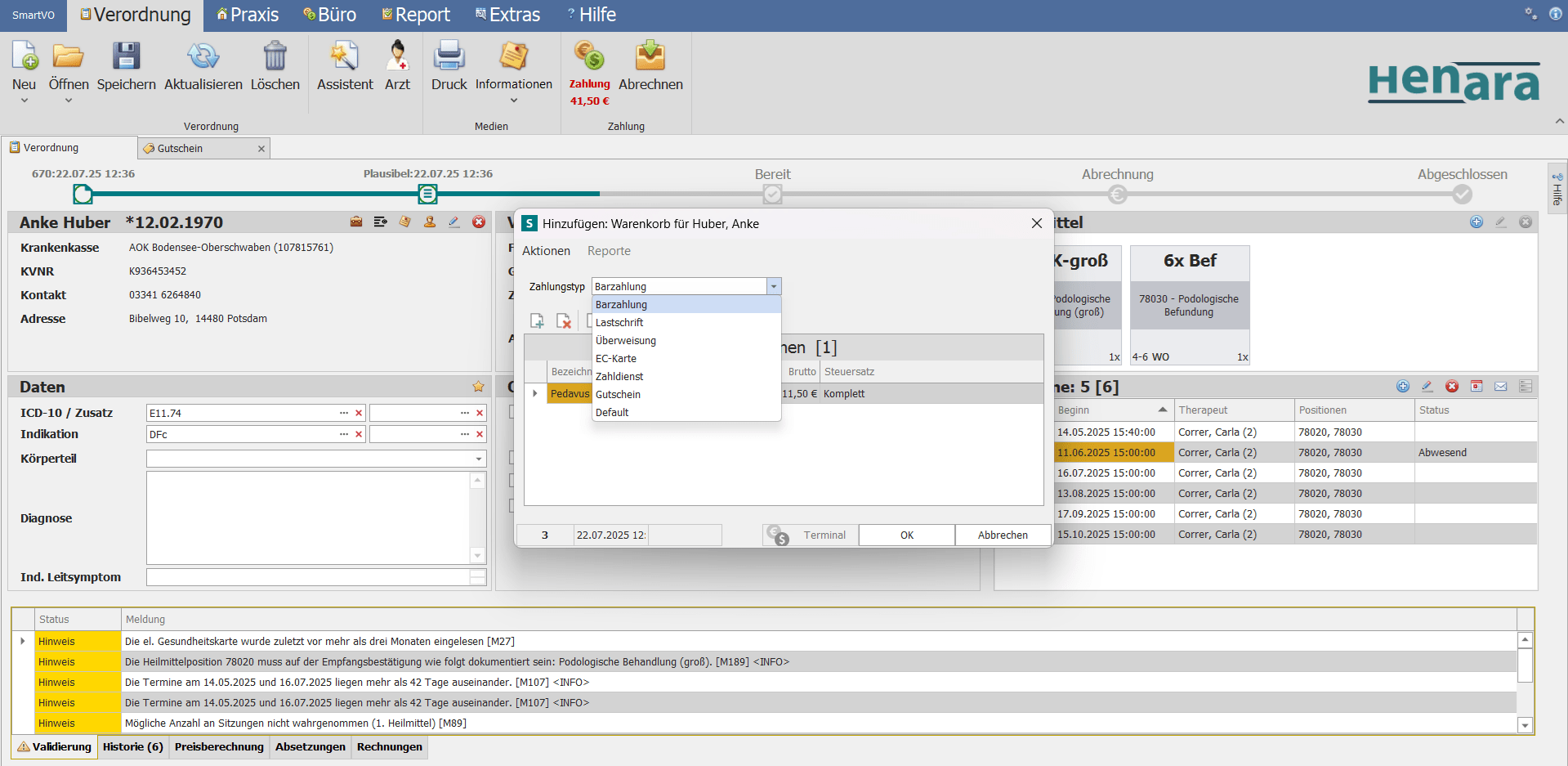Add a new appointment with blue plus icon
Viewport: 1568px width, 766px height.
pyautogui.click(x=1403, y=386)
